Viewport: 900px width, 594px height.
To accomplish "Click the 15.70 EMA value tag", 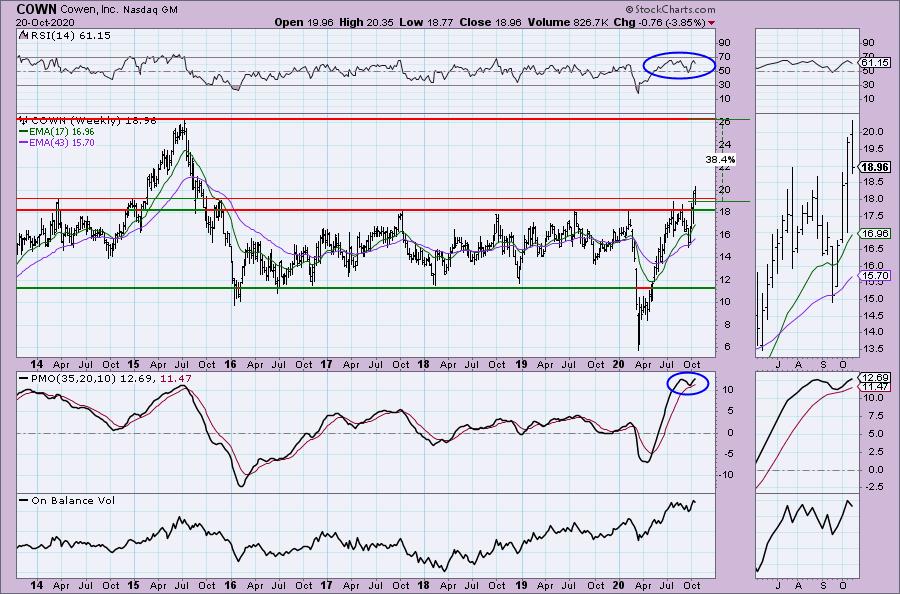I will coord(875,276).
